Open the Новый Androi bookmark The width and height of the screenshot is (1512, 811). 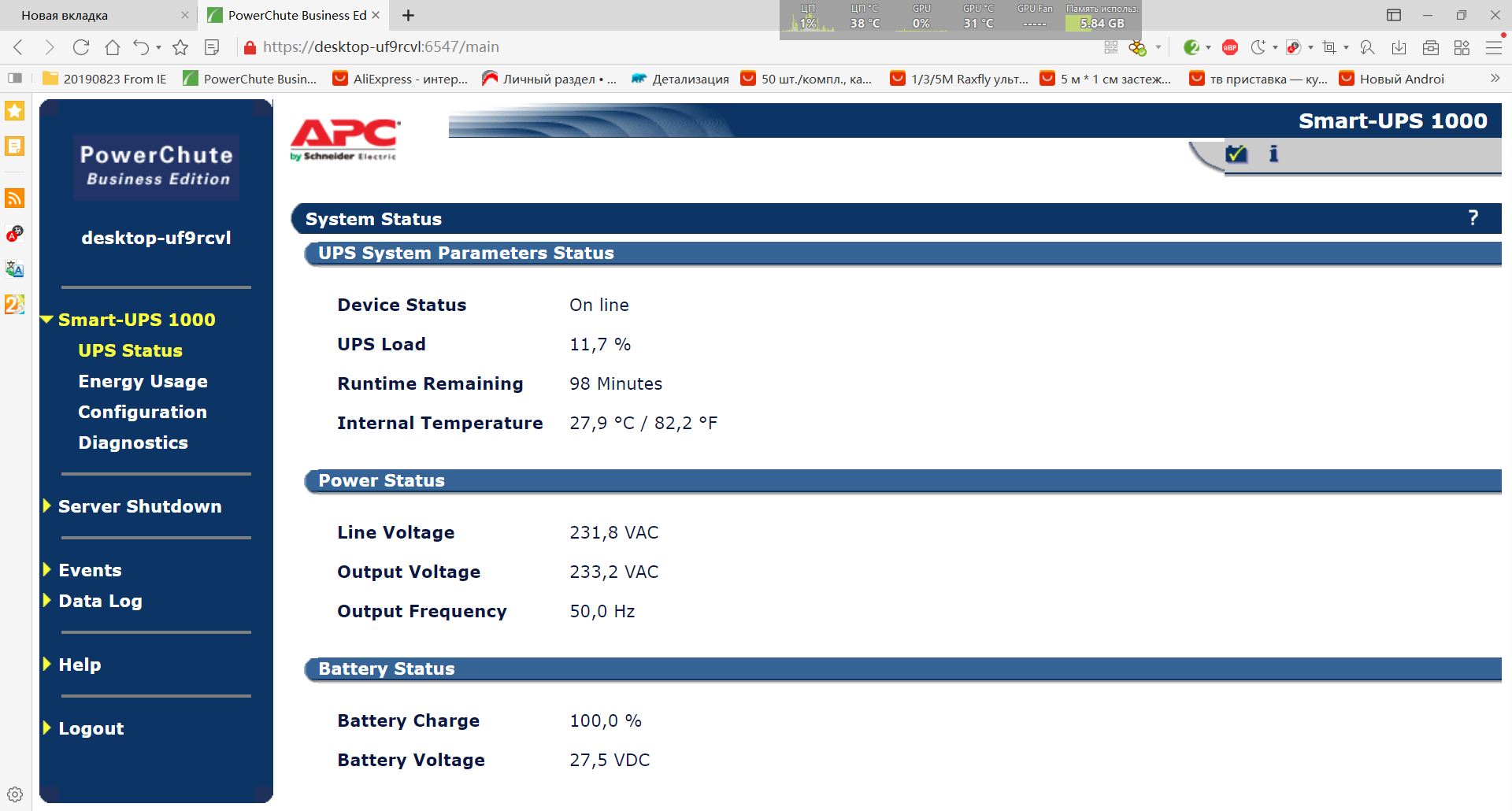coord(1392,79)
